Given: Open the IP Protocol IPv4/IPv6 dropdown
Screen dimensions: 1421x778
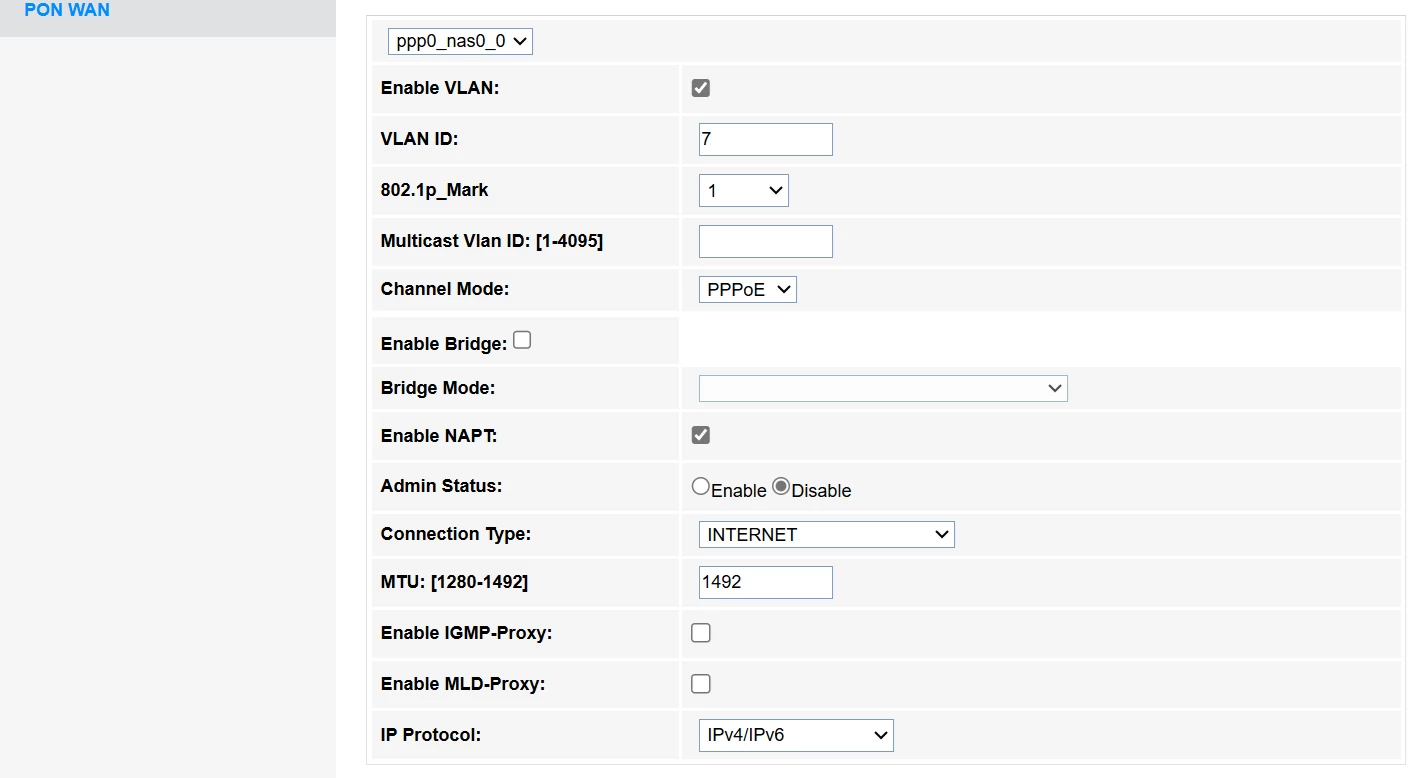Looking at the screenshot, I should (795, 735).
